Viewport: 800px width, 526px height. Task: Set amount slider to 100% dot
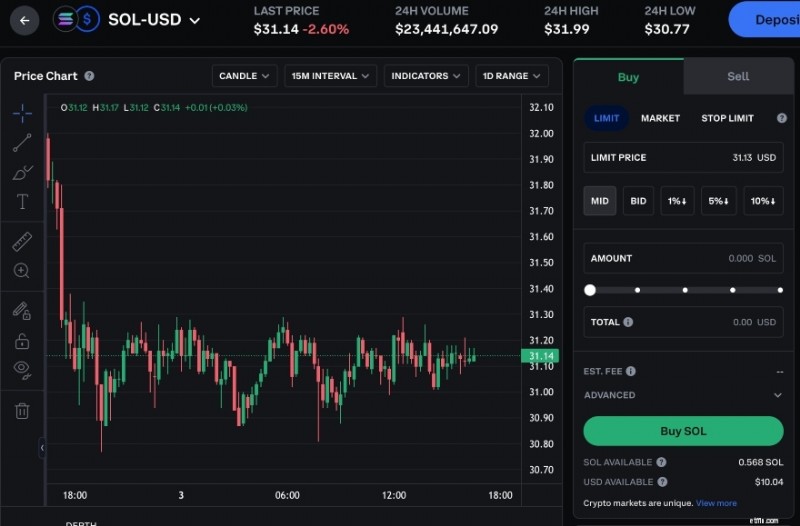(780, 290)
